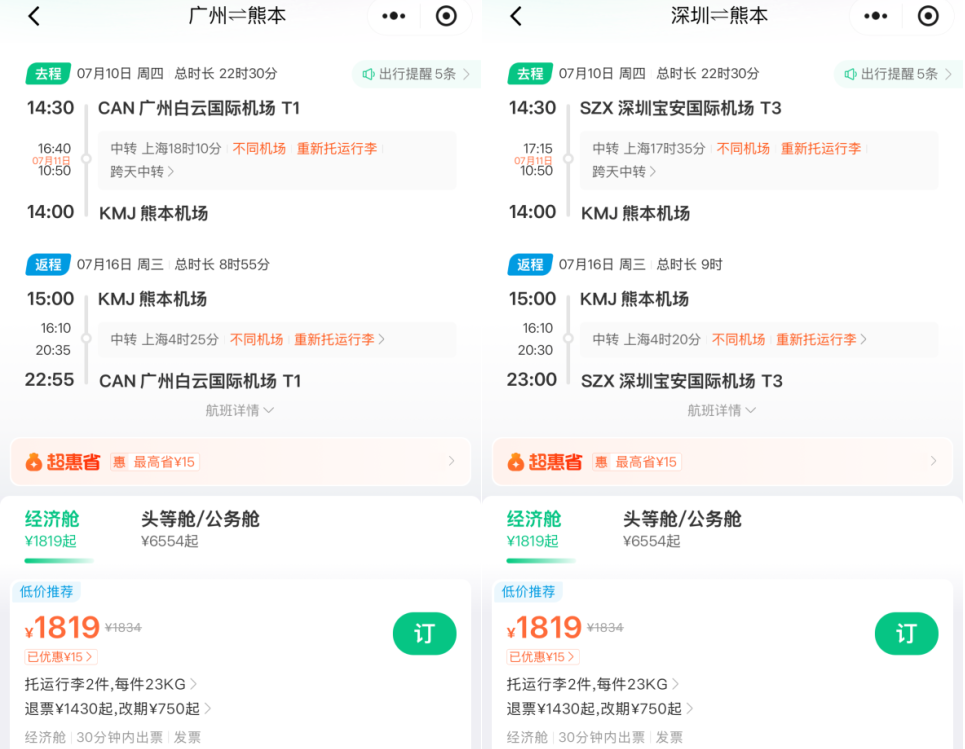Click 广州⇌熊本 page title

coord(238,16)
